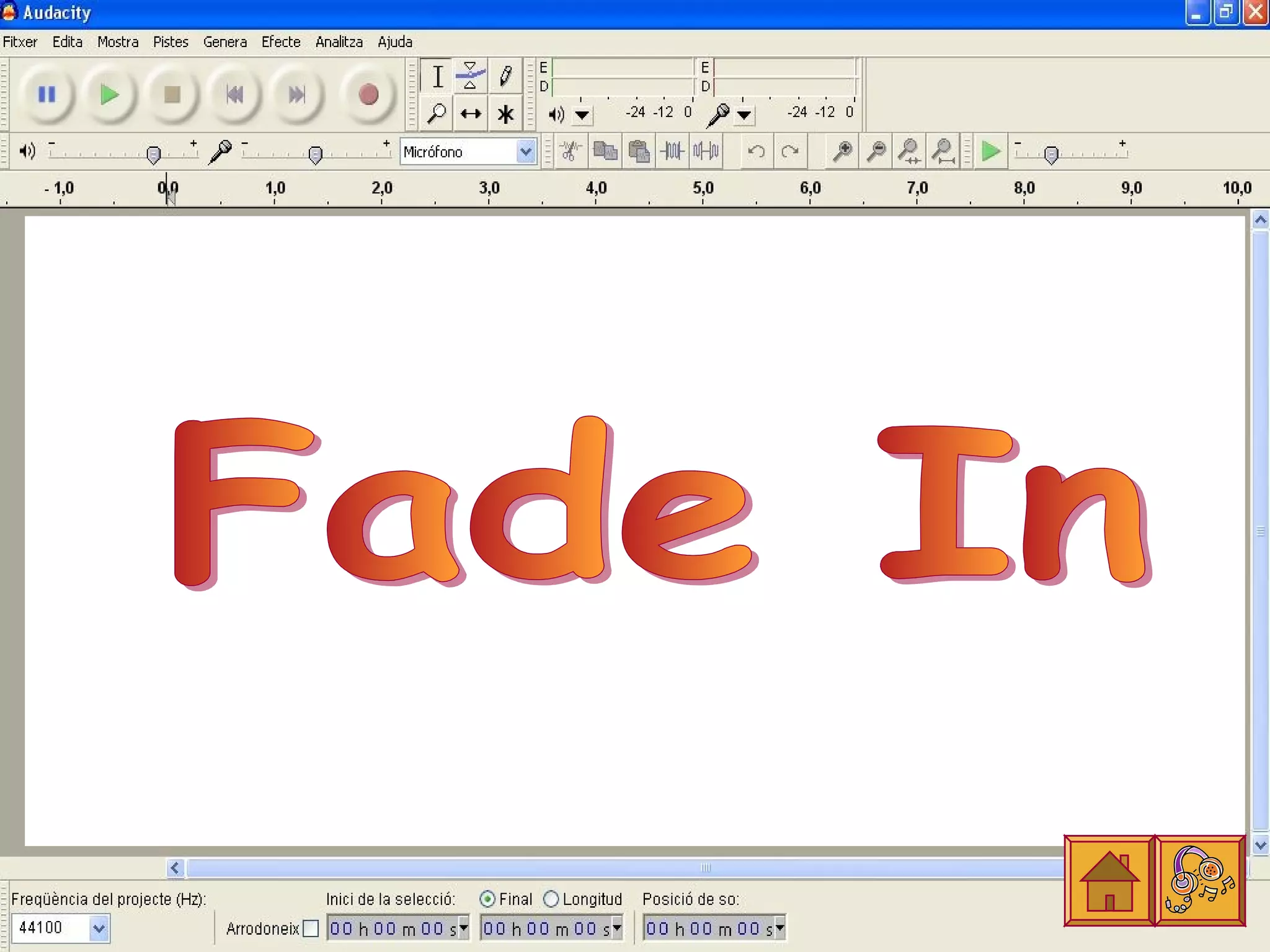Click the Fit project zoom icon
Screen dimensions: 1270x952
943,151
